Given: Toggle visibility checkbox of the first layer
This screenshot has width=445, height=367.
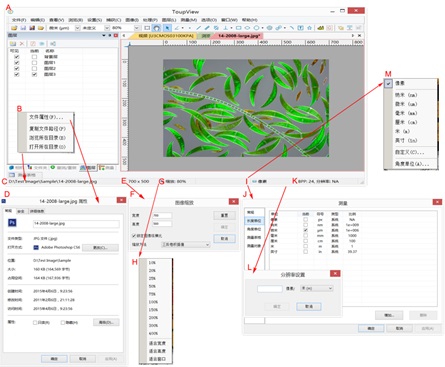Looking at the screenshot, I should point(16,57).
